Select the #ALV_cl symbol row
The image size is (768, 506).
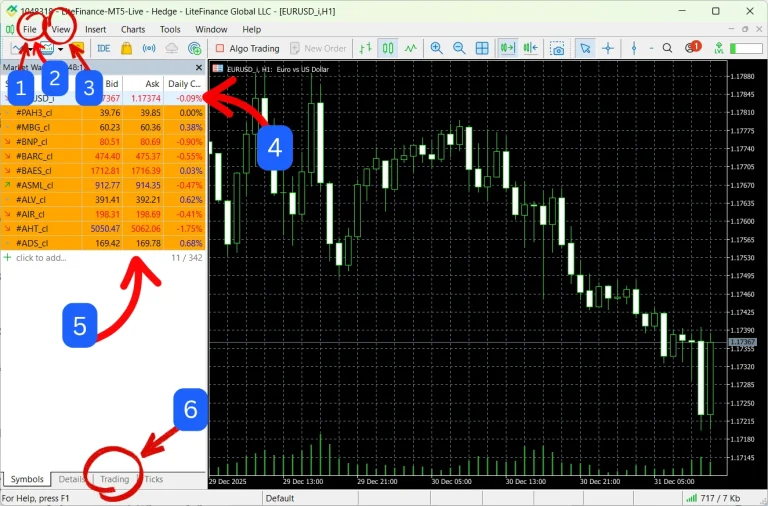coord(103,200)
